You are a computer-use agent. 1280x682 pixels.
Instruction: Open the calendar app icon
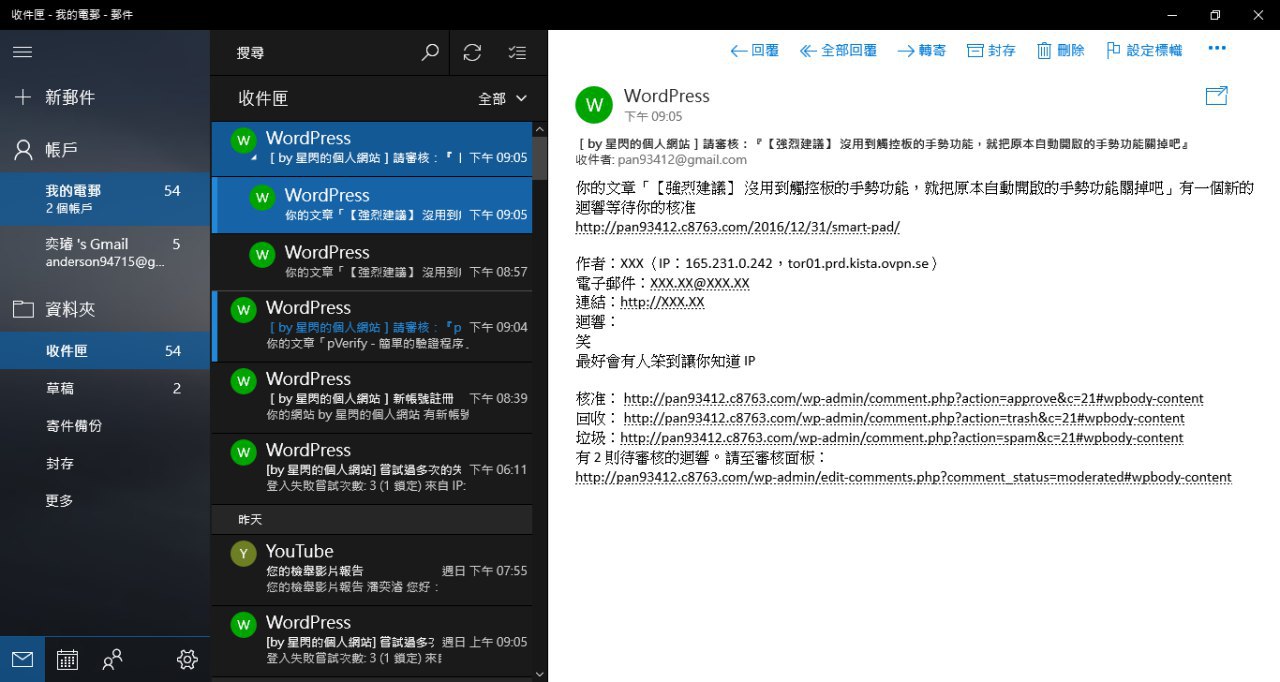point(67,659)
